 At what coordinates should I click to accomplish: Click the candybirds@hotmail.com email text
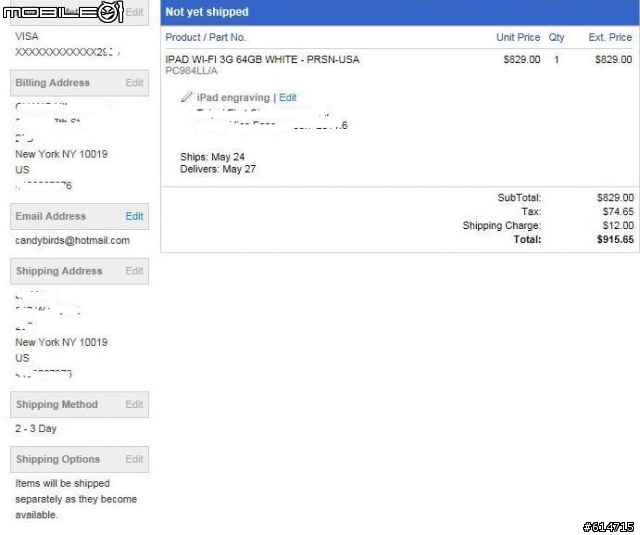click(x=73, y=241)
